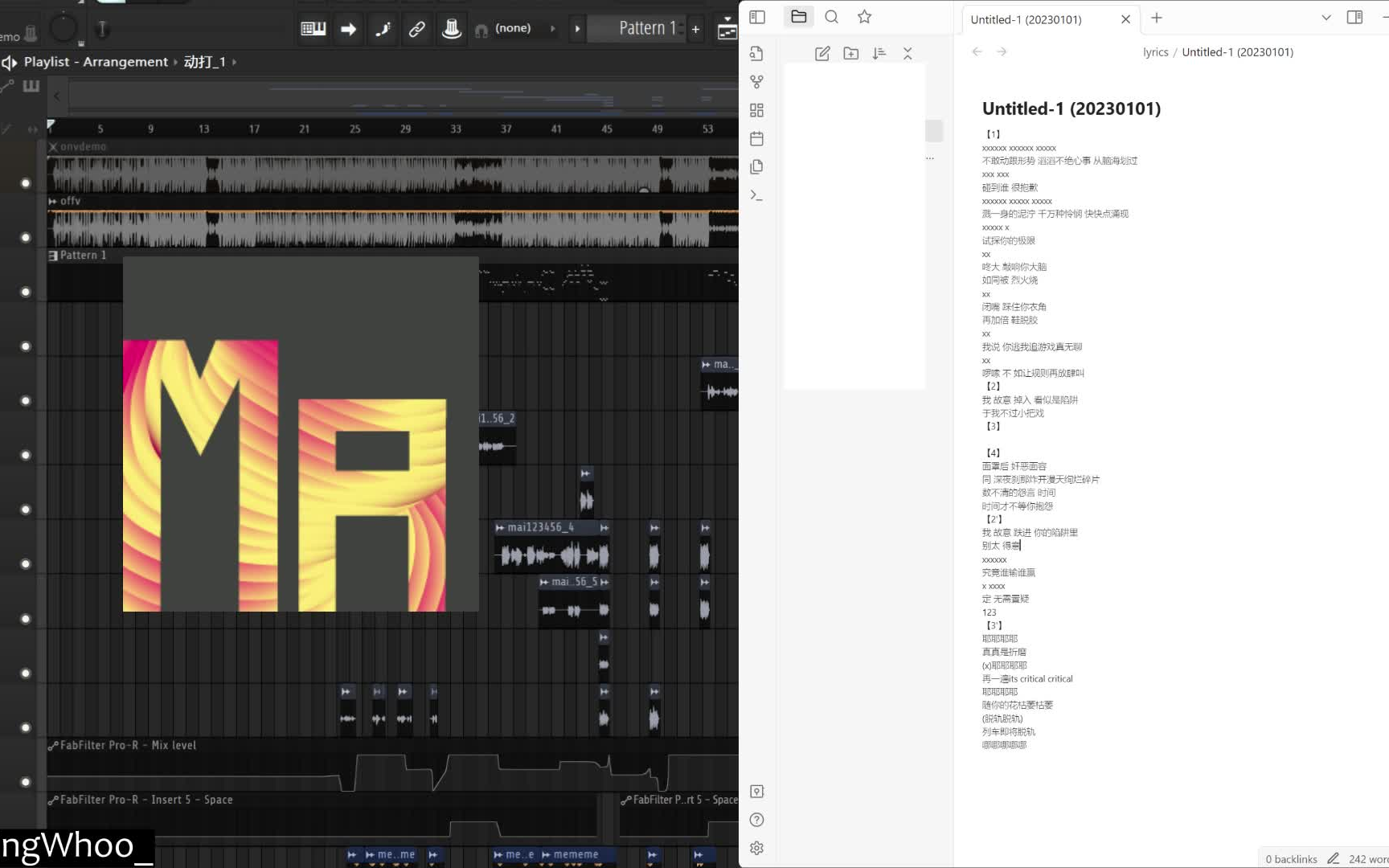Click the note title heading Untitled-1 (20230101)
The height and width of the screenshot is (868, 1389).
coord(1071,108)
